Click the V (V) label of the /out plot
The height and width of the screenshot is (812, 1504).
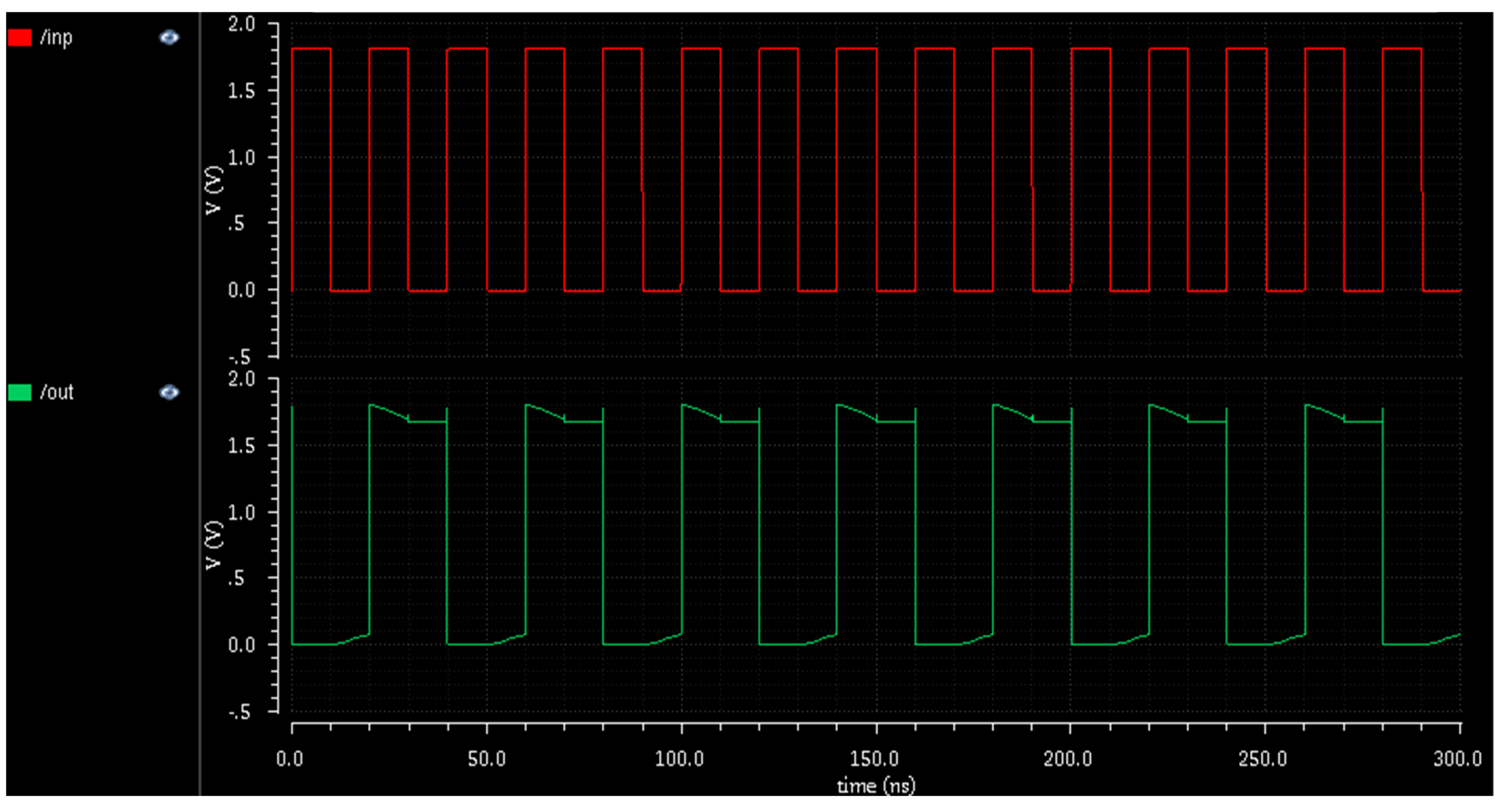(214, 545)
